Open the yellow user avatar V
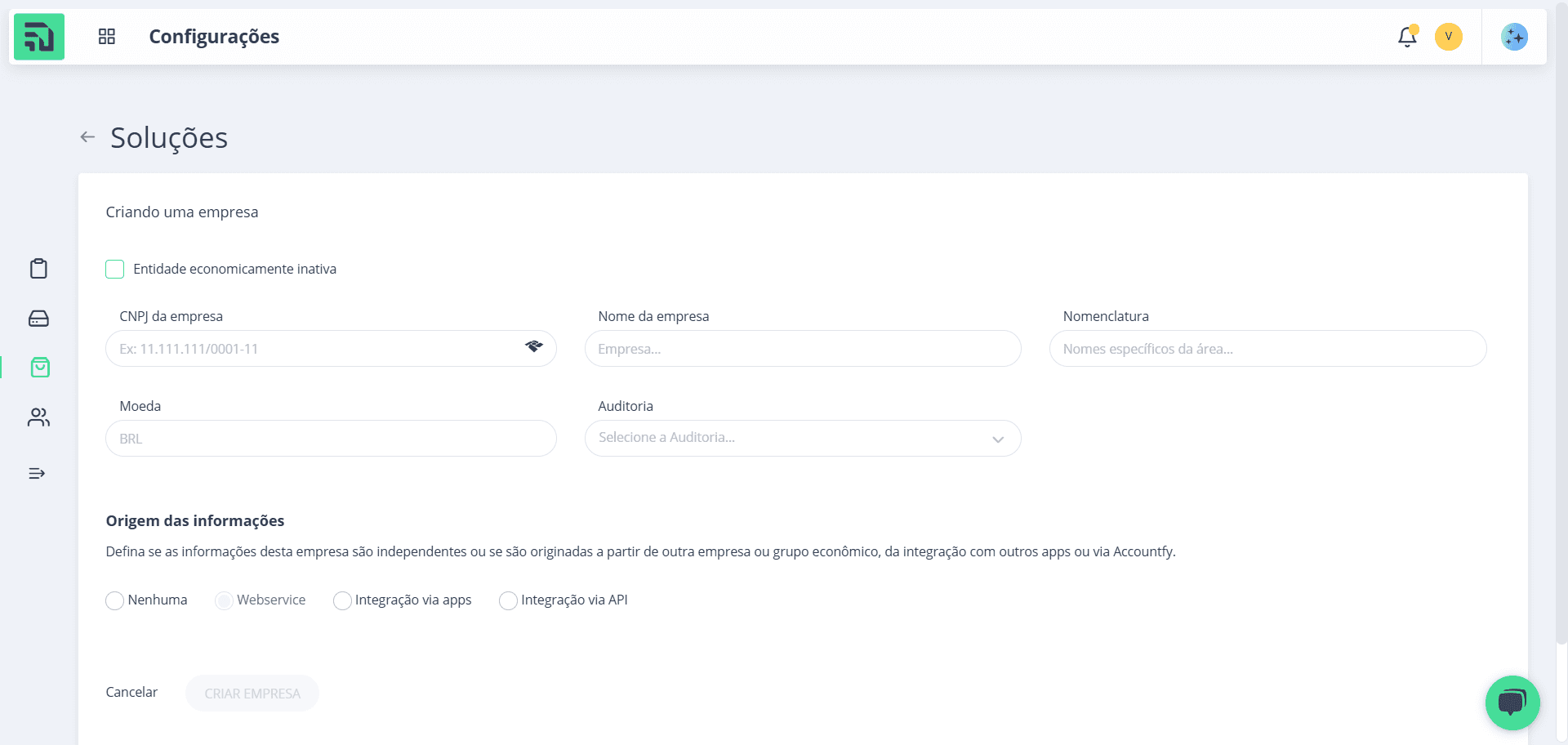The width and height of the screenshot is (1568, 745). click(1449, 37)
